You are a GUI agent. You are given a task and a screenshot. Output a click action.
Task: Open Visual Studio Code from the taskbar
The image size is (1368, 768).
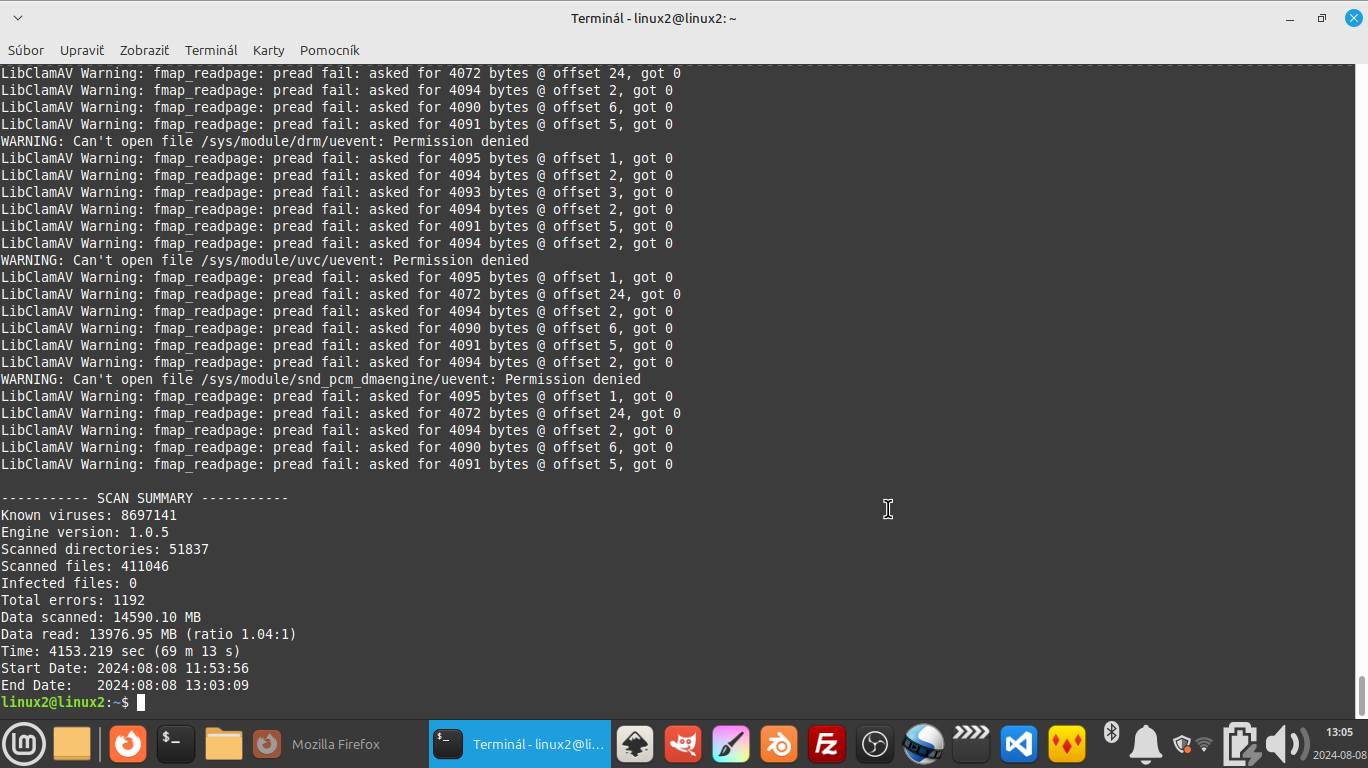1019,744
